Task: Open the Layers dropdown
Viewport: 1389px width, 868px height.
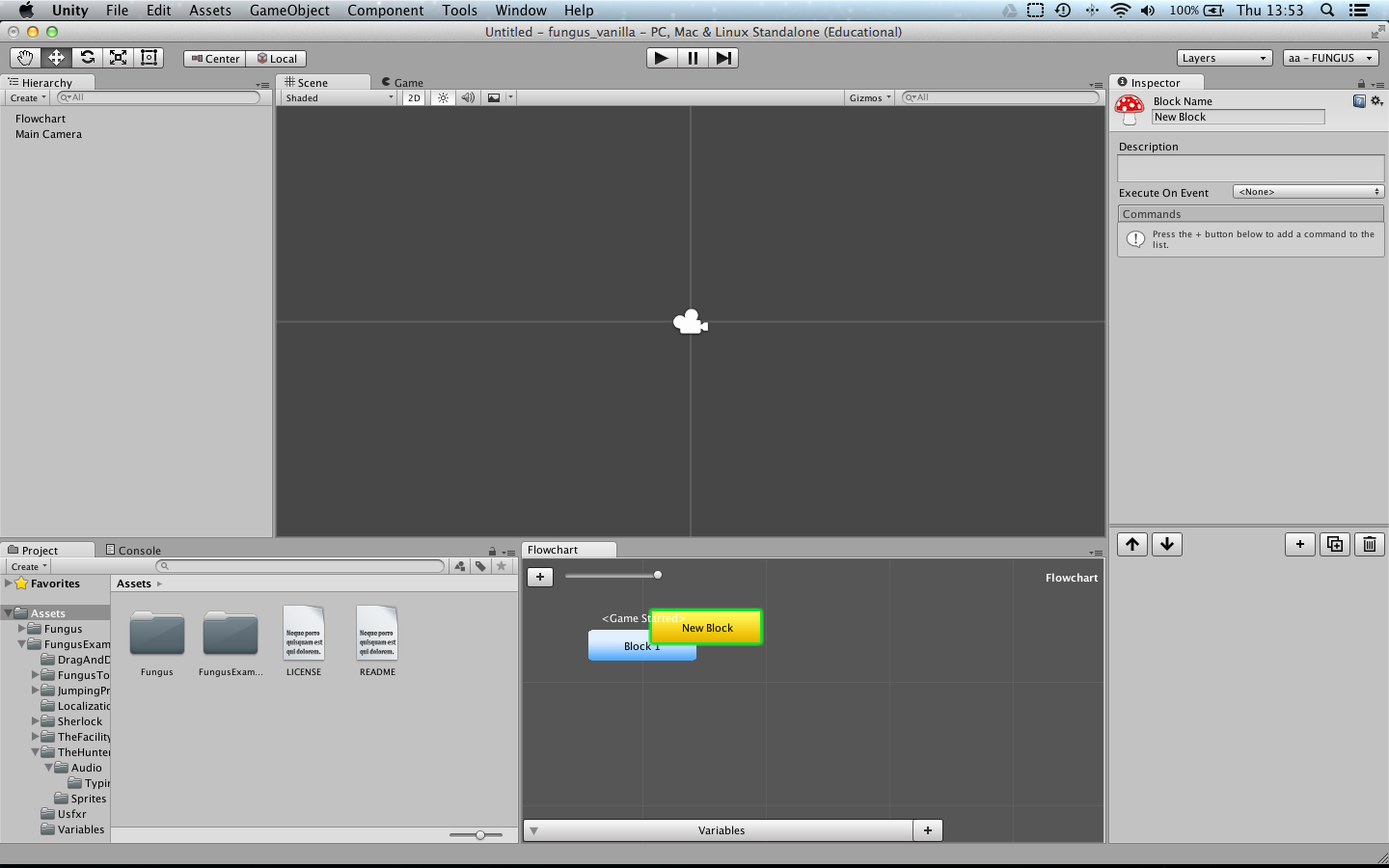Action: (x=1225, y=58)
